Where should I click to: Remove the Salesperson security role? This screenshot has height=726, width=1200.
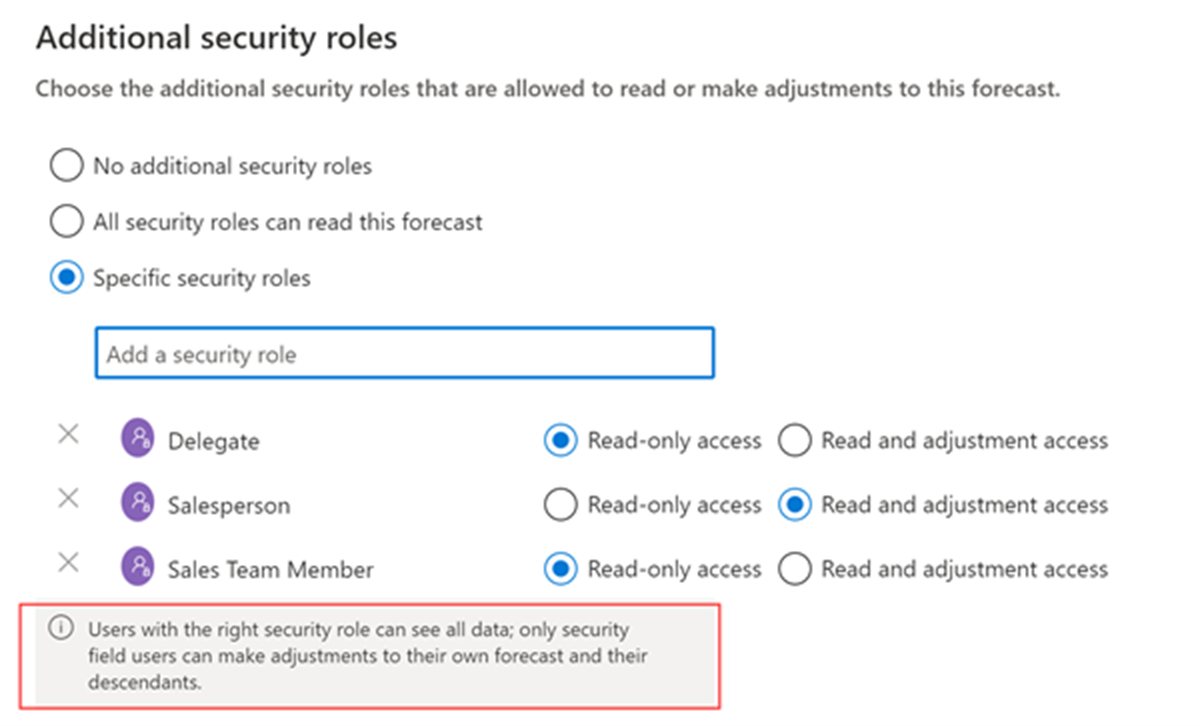click(67, 498)
